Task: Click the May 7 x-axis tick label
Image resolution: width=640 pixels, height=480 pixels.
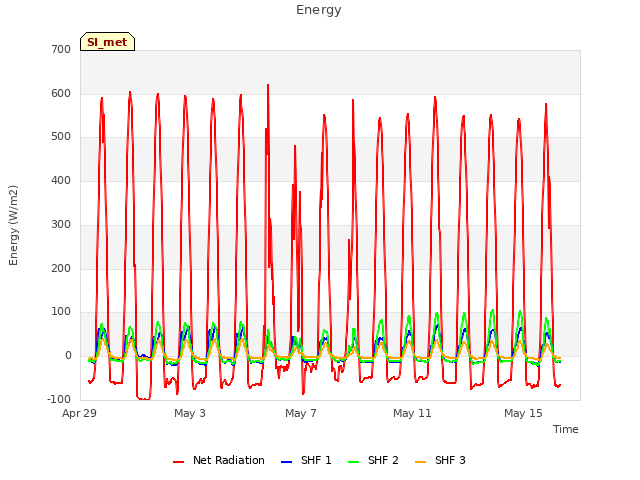Action: pyautogui.click(x=301, y=413)
